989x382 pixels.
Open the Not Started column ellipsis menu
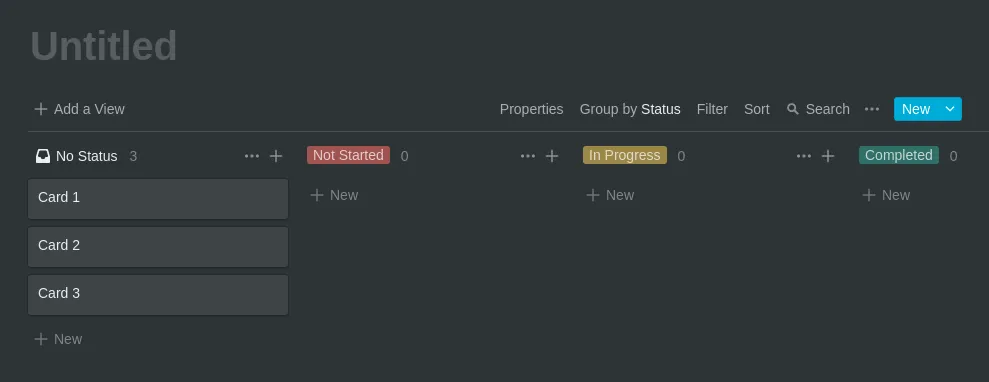pos(528,156)
